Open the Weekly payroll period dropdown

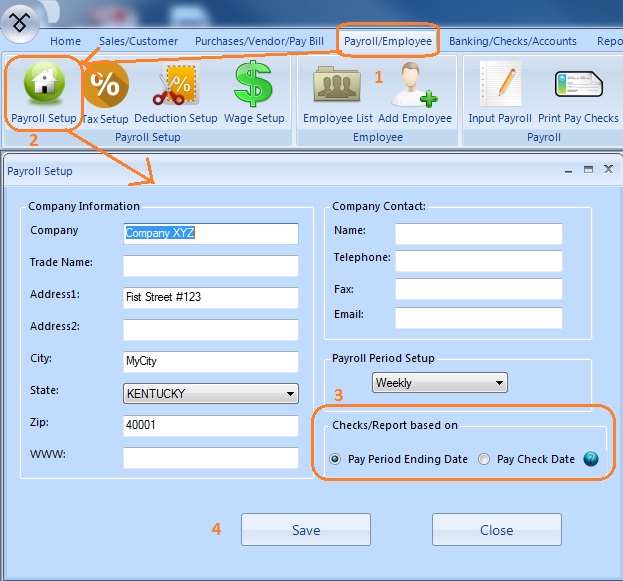439,383
